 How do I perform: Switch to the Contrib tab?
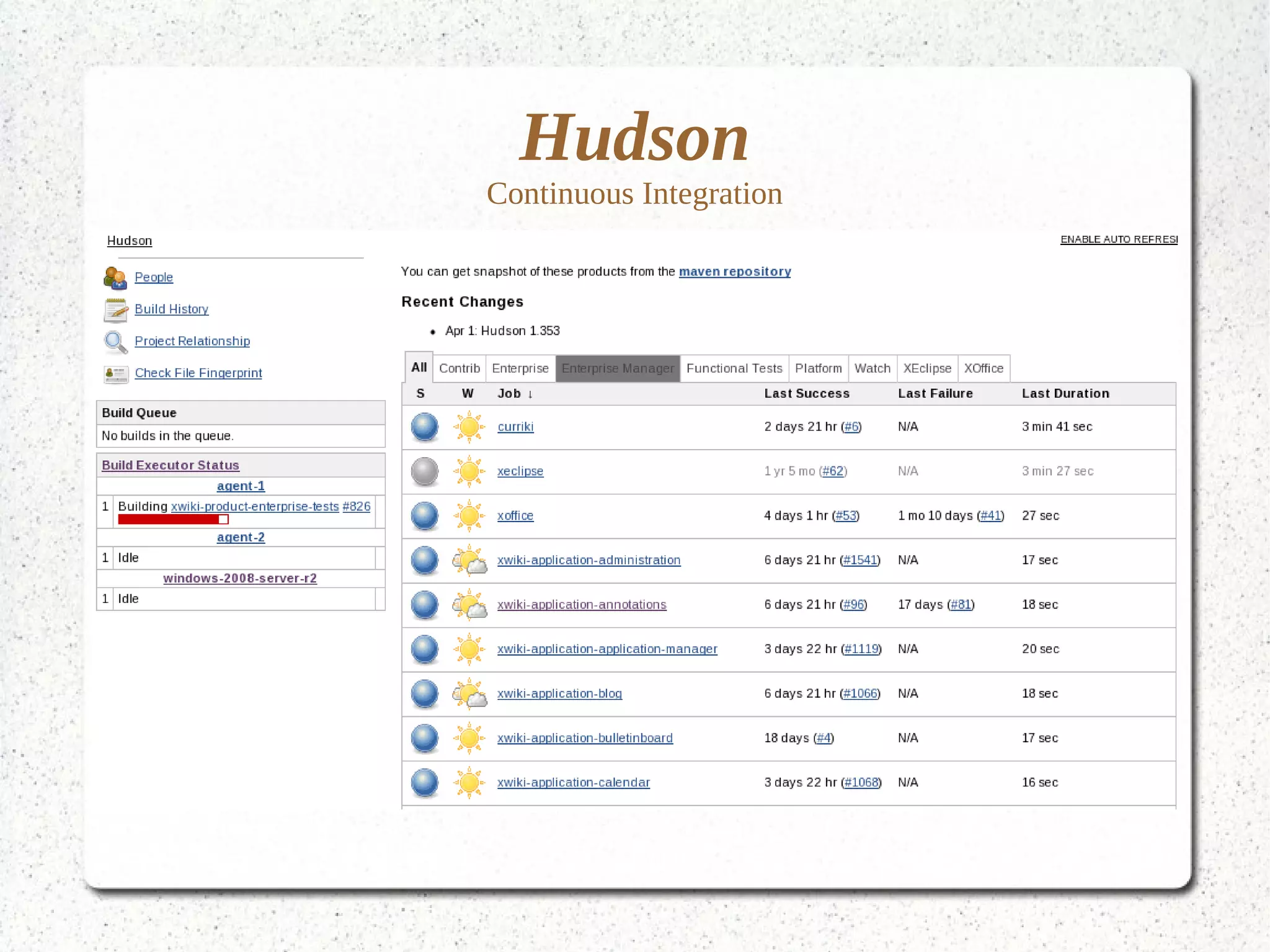(460, 368)
